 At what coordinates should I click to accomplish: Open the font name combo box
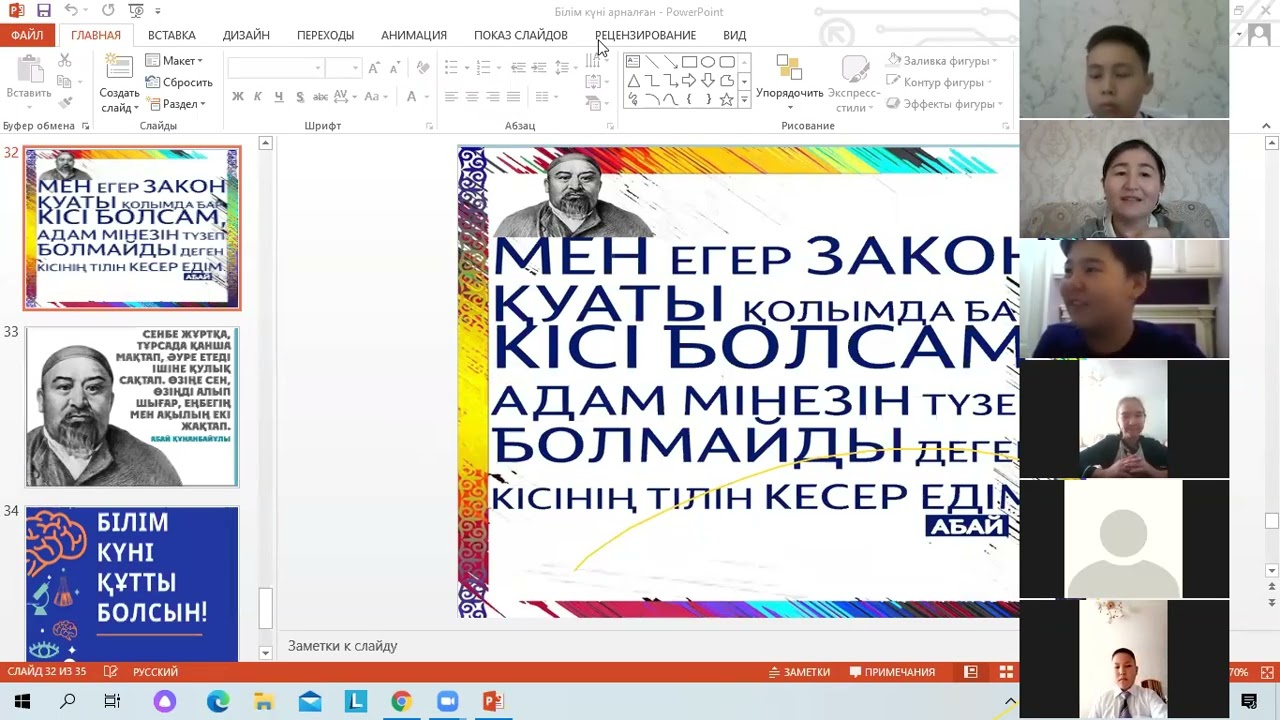[275, 68]
